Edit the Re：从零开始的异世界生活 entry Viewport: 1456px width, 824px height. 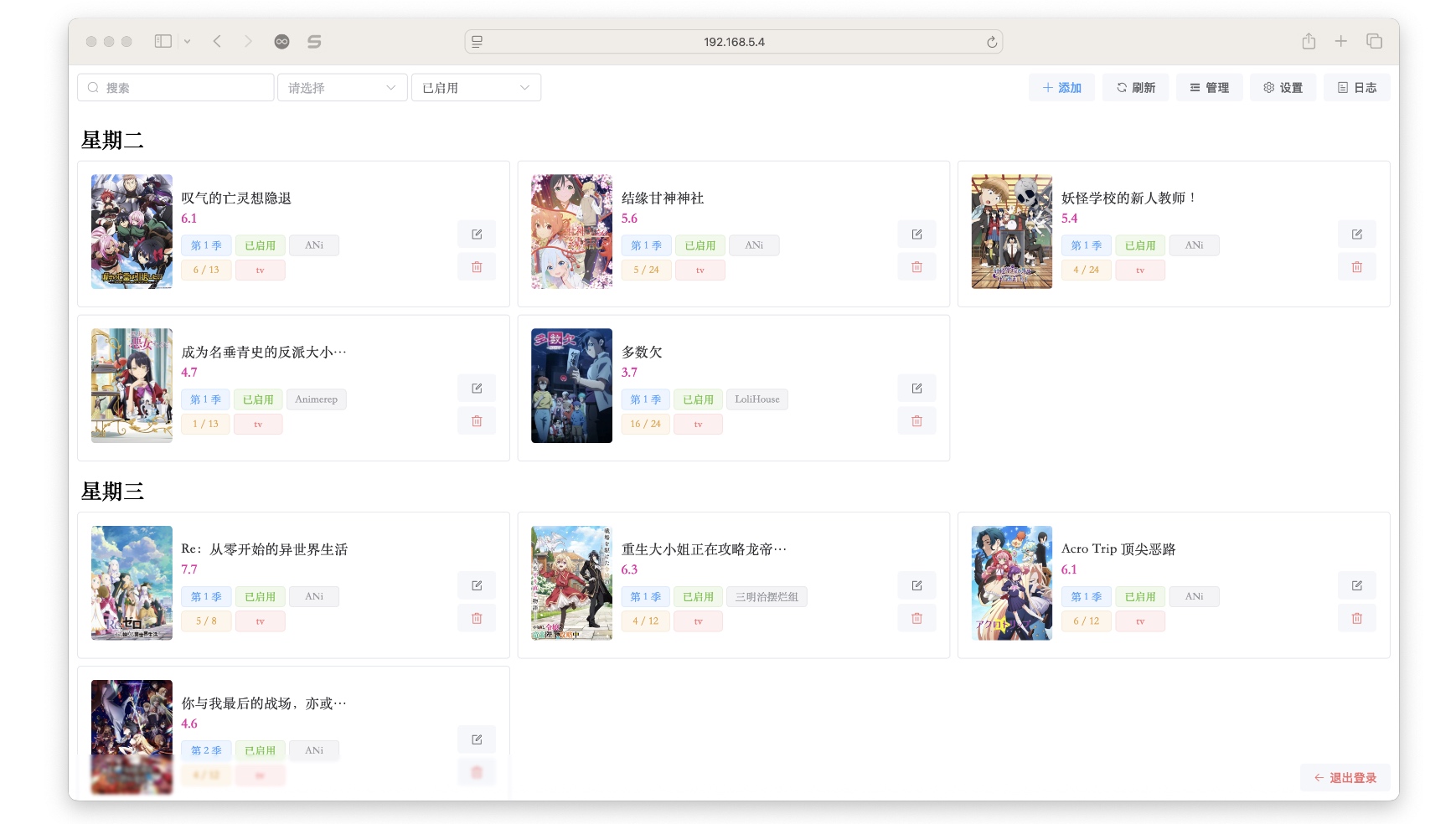477,585
